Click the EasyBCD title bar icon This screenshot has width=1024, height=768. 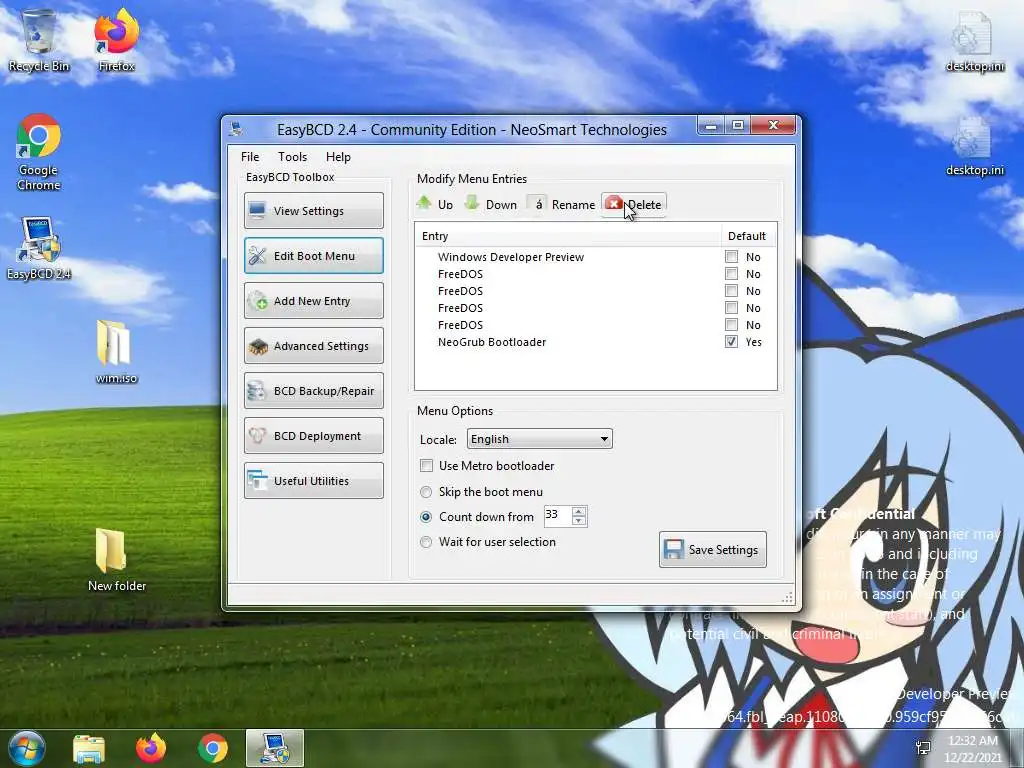click(x=236, y=129)
